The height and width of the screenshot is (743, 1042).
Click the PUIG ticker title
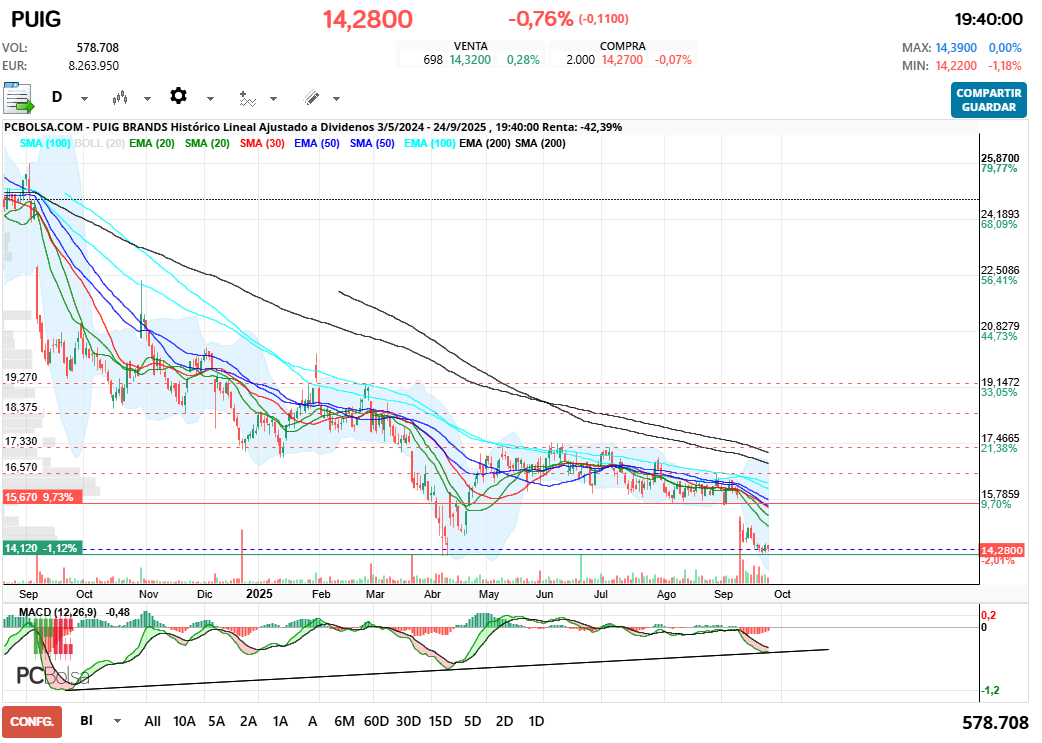(36, 19)
